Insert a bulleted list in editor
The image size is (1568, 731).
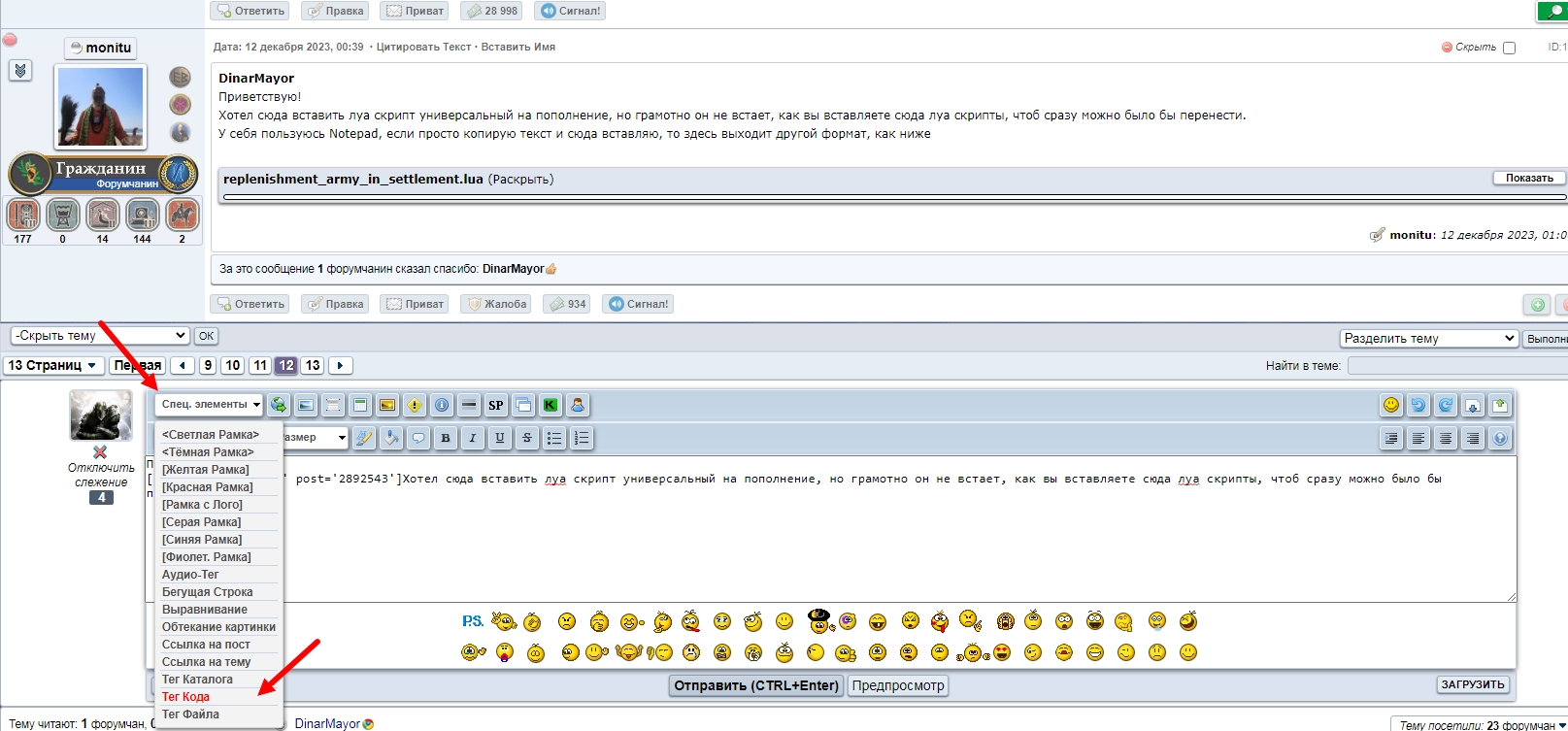[x=554, y=438]
